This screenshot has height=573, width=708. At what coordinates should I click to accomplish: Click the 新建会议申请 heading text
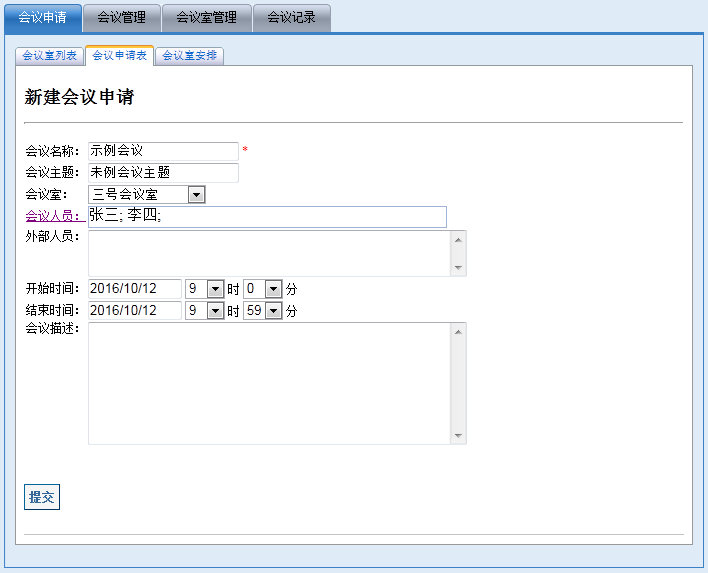tap(79, 97)
